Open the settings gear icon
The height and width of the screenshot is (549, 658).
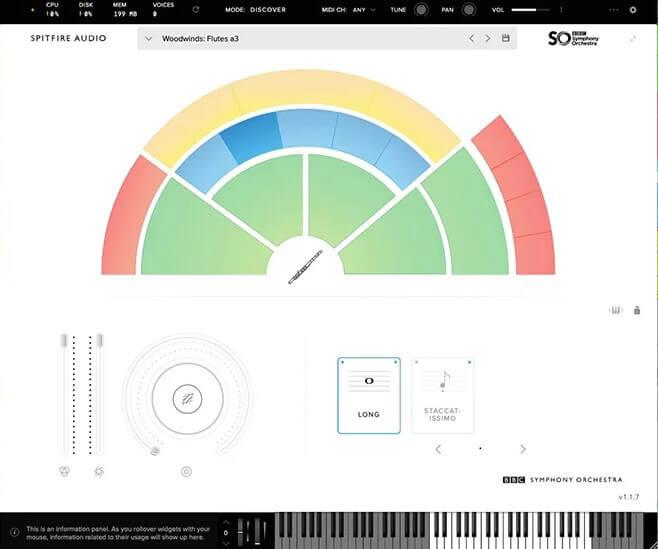coord(632,10)
